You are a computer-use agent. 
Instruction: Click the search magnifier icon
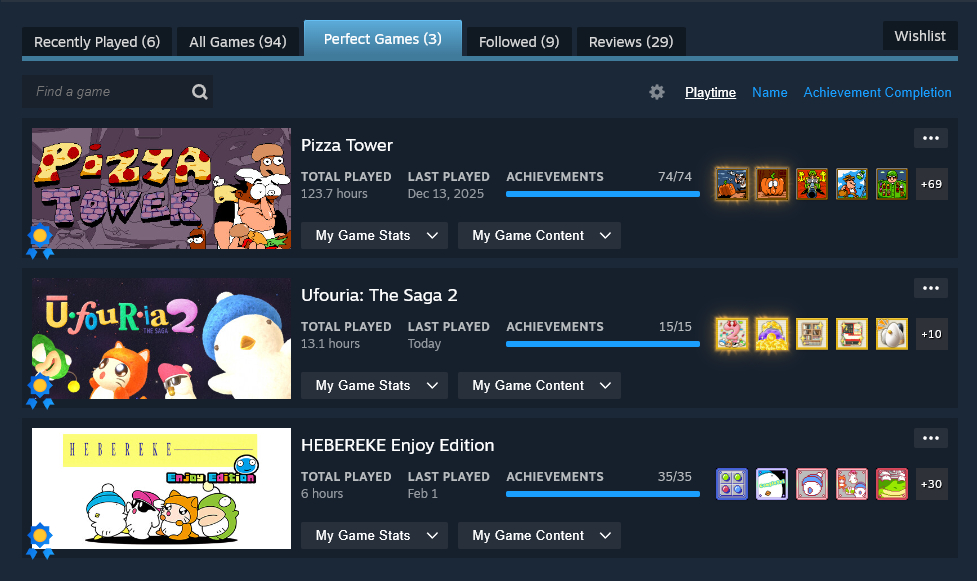(200, 92)
